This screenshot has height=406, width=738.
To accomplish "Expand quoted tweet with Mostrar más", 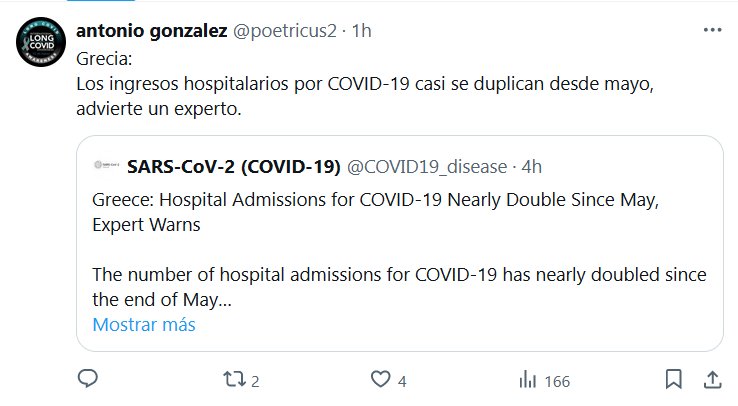I will point(144,325).
